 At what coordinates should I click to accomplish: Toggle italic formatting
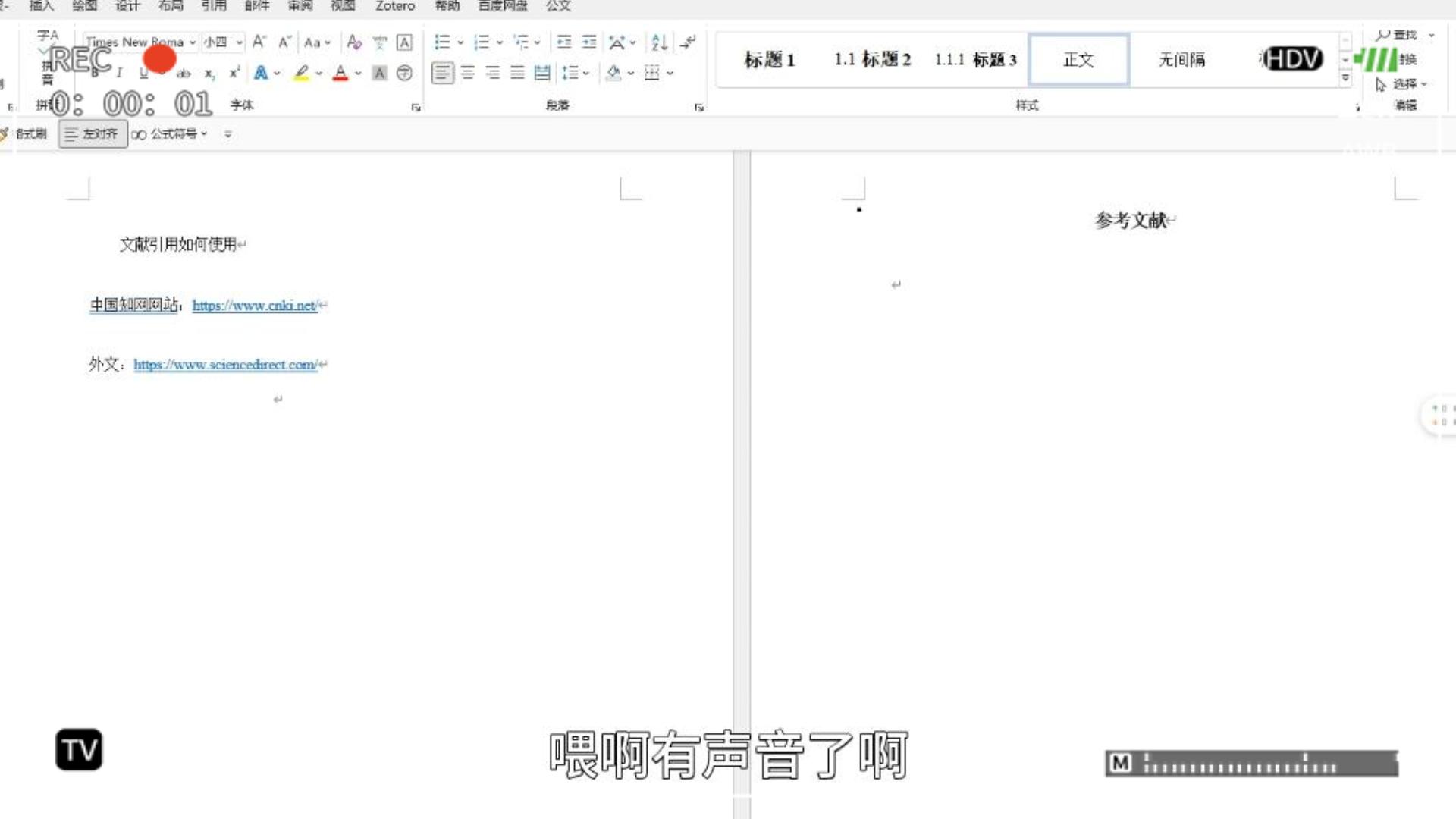pyautogui.click(x=119, y=74)
